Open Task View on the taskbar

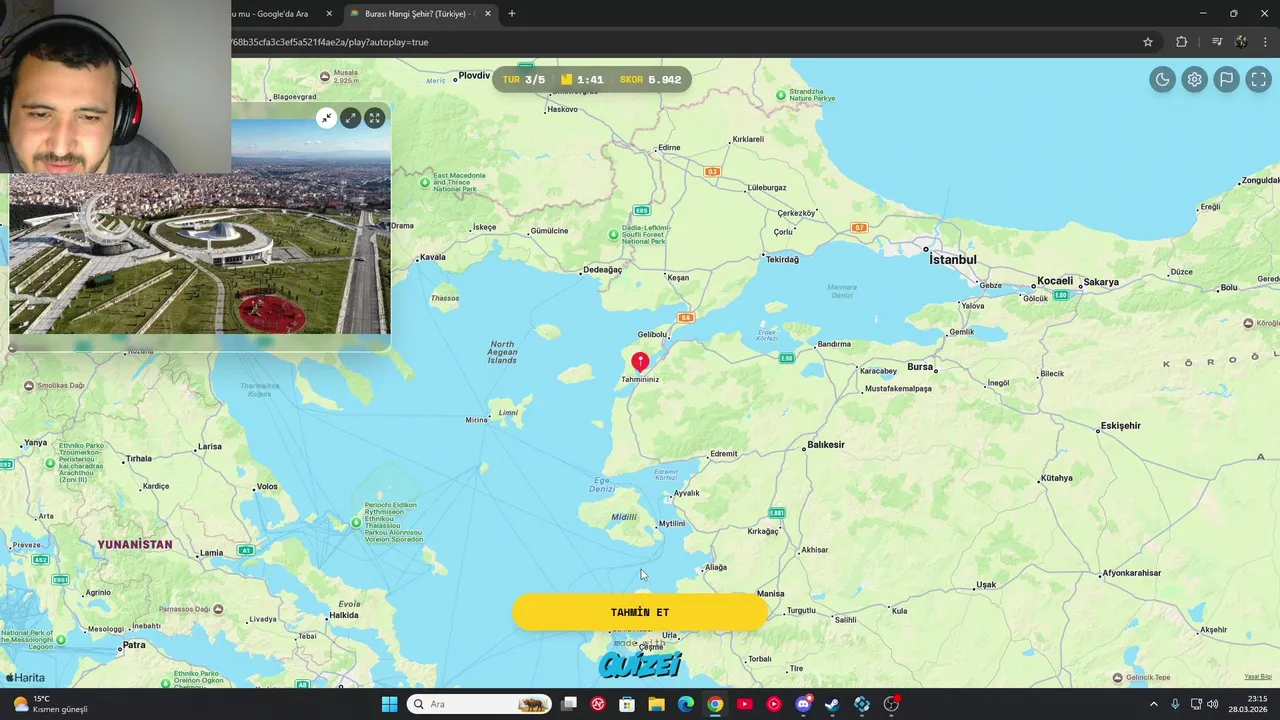(x=569, y=704)
